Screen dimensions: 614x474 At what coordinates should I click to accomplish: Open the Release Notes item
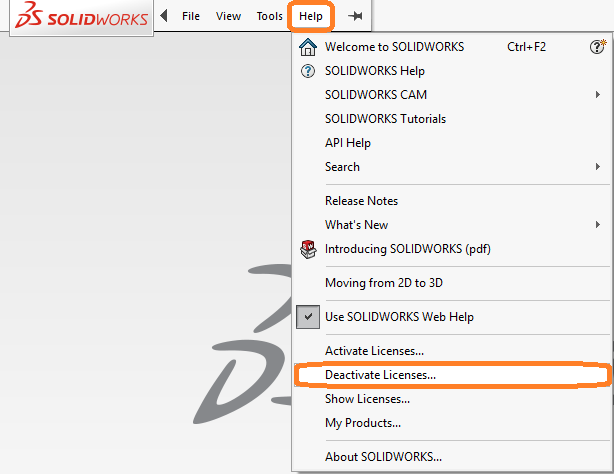tap(361, 201)
